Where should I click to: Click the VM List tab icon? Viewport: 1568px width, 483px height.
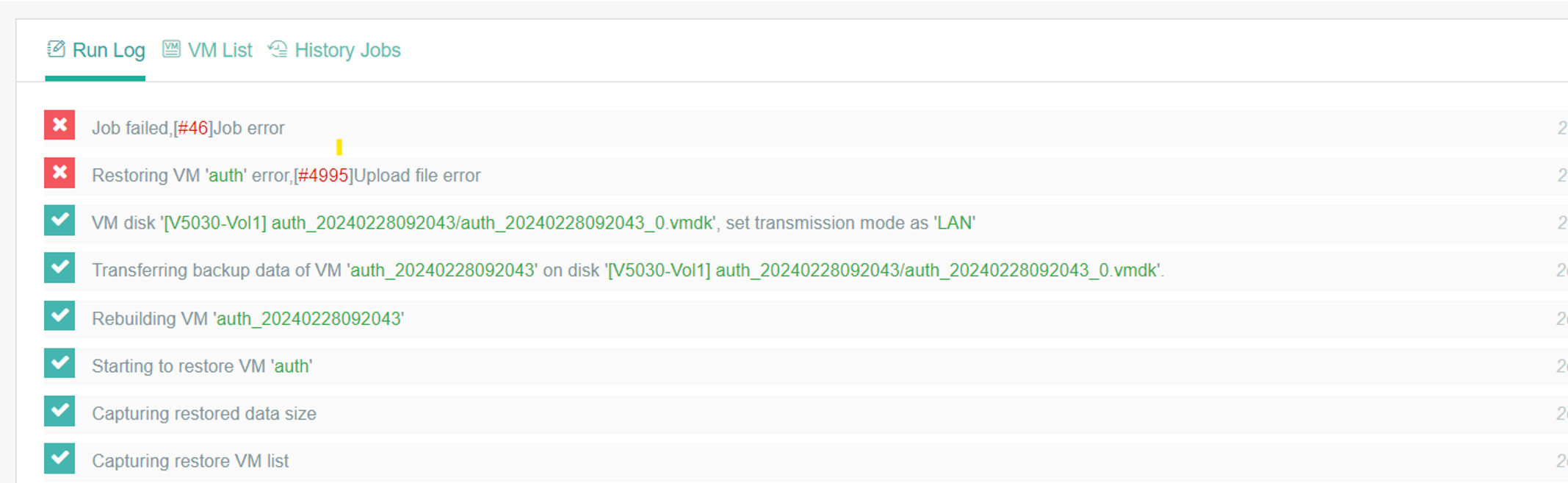pos(171,49)
